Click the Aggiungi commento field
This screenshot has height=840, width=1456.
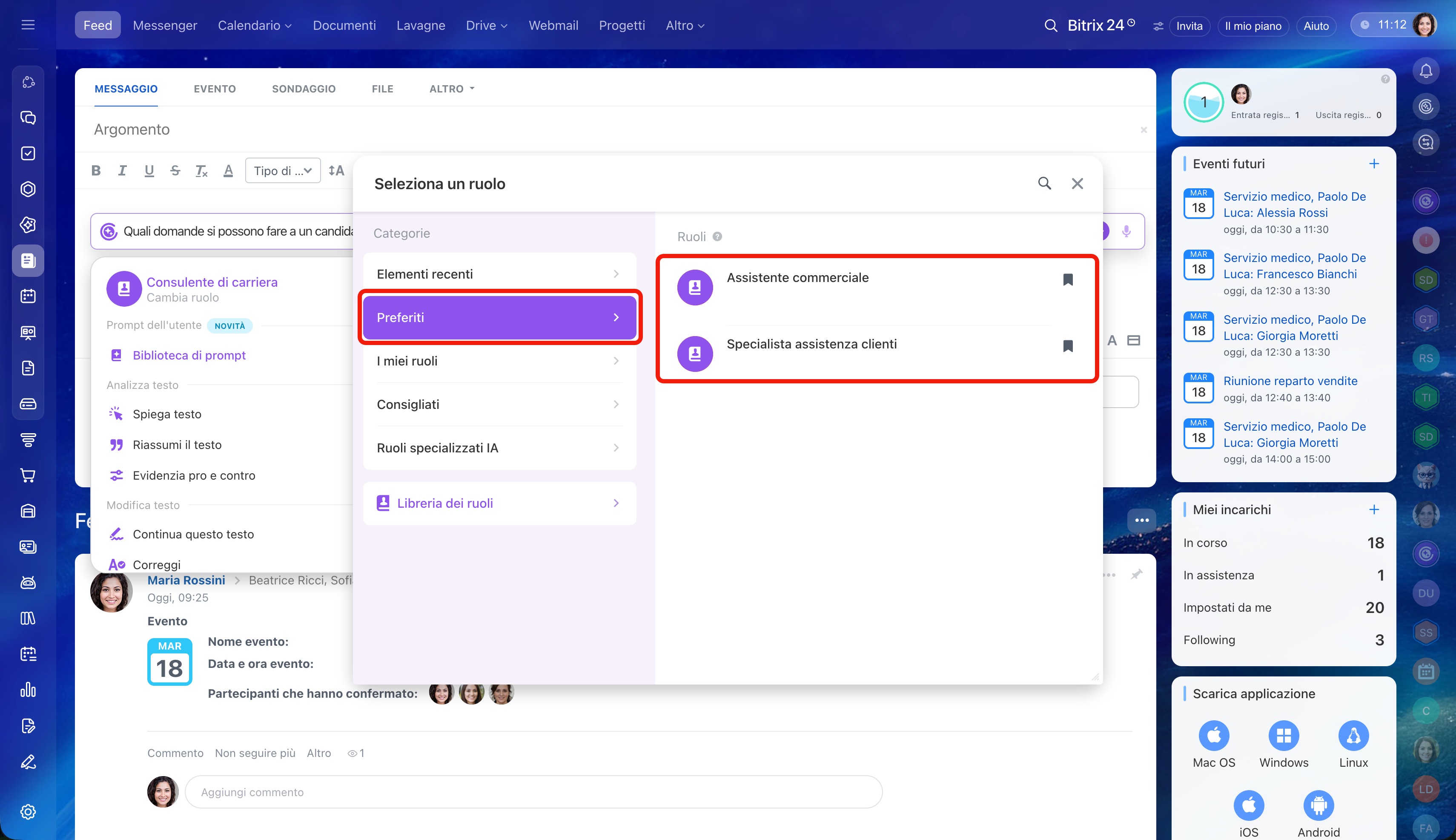533,792
